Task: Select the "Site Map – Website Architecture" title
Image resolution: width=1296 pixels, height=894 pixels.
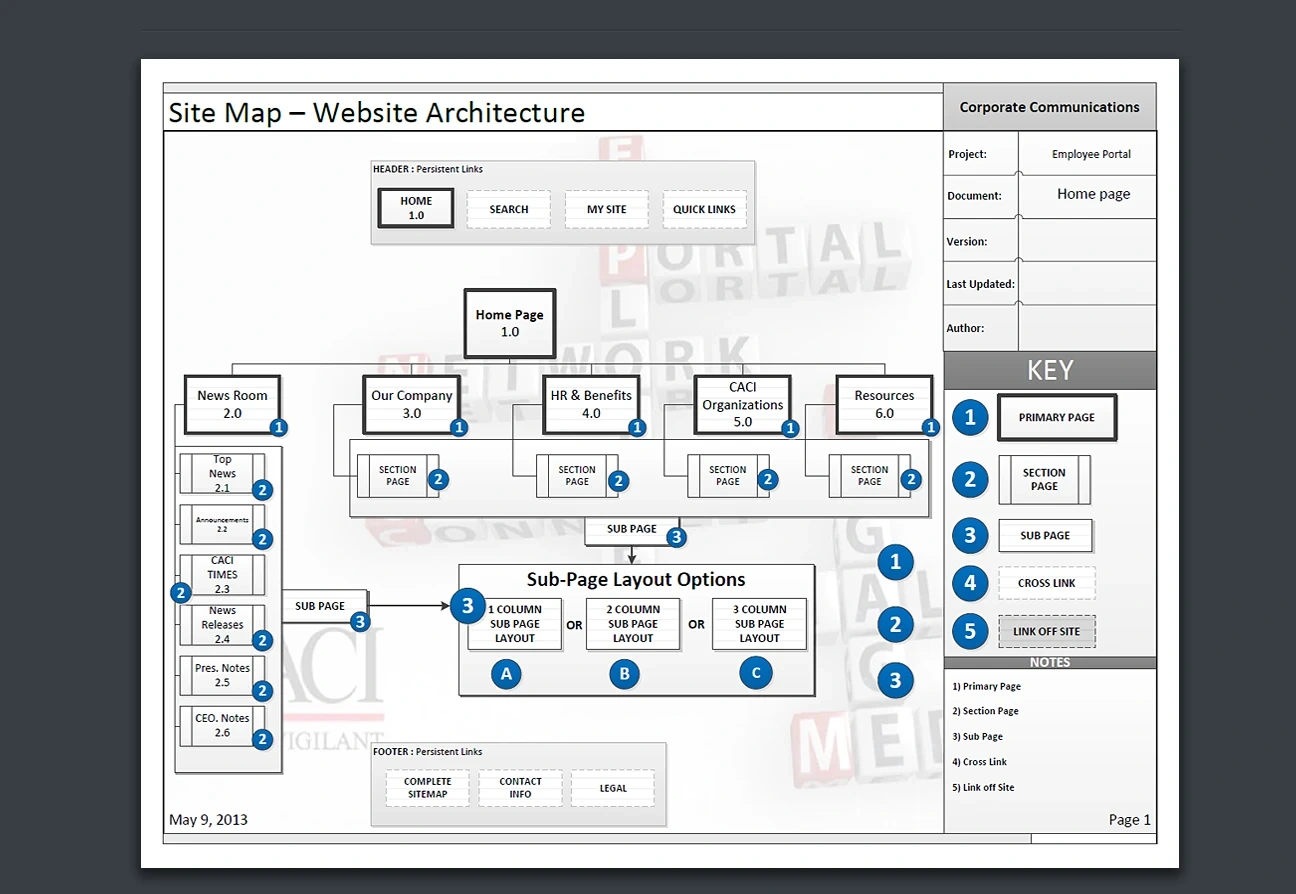Action: coord(376,113)
